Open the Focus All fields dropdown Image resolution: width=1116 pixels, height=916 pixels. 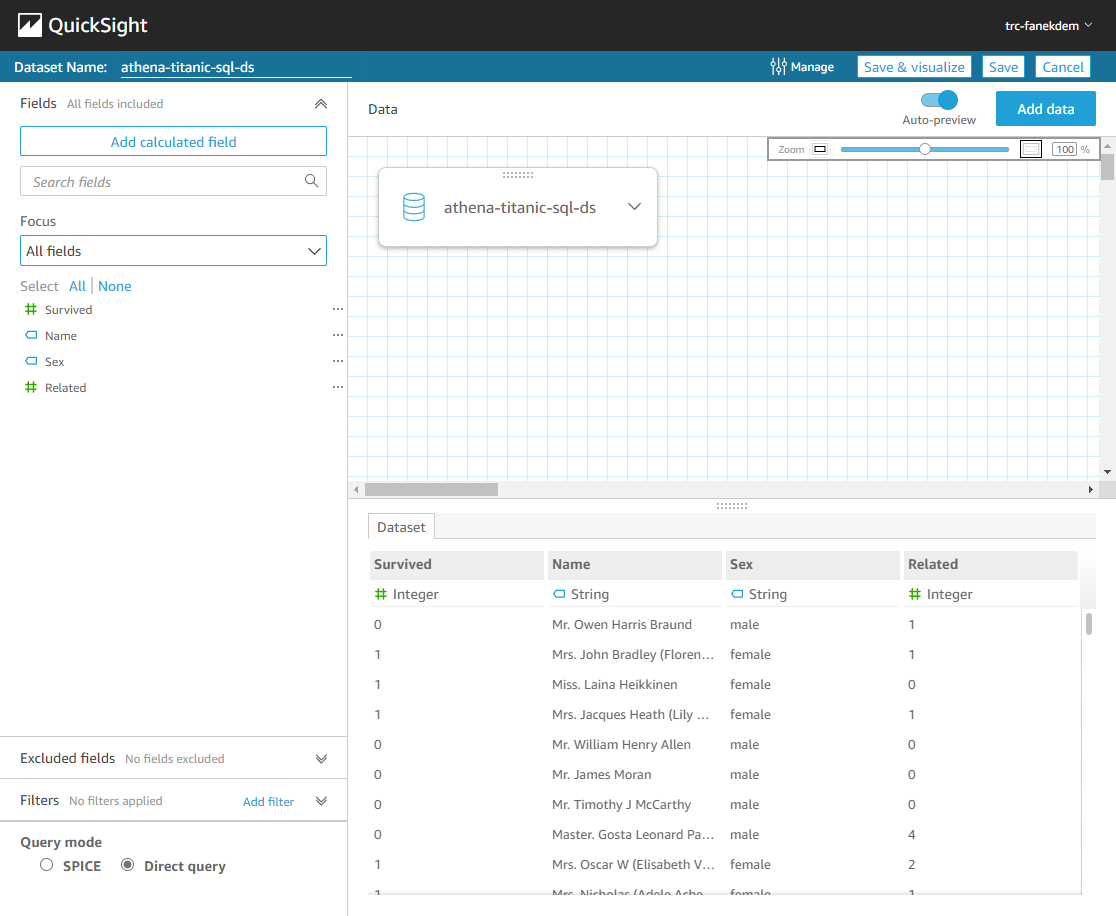pyautogui.click(x=174, y=251)
